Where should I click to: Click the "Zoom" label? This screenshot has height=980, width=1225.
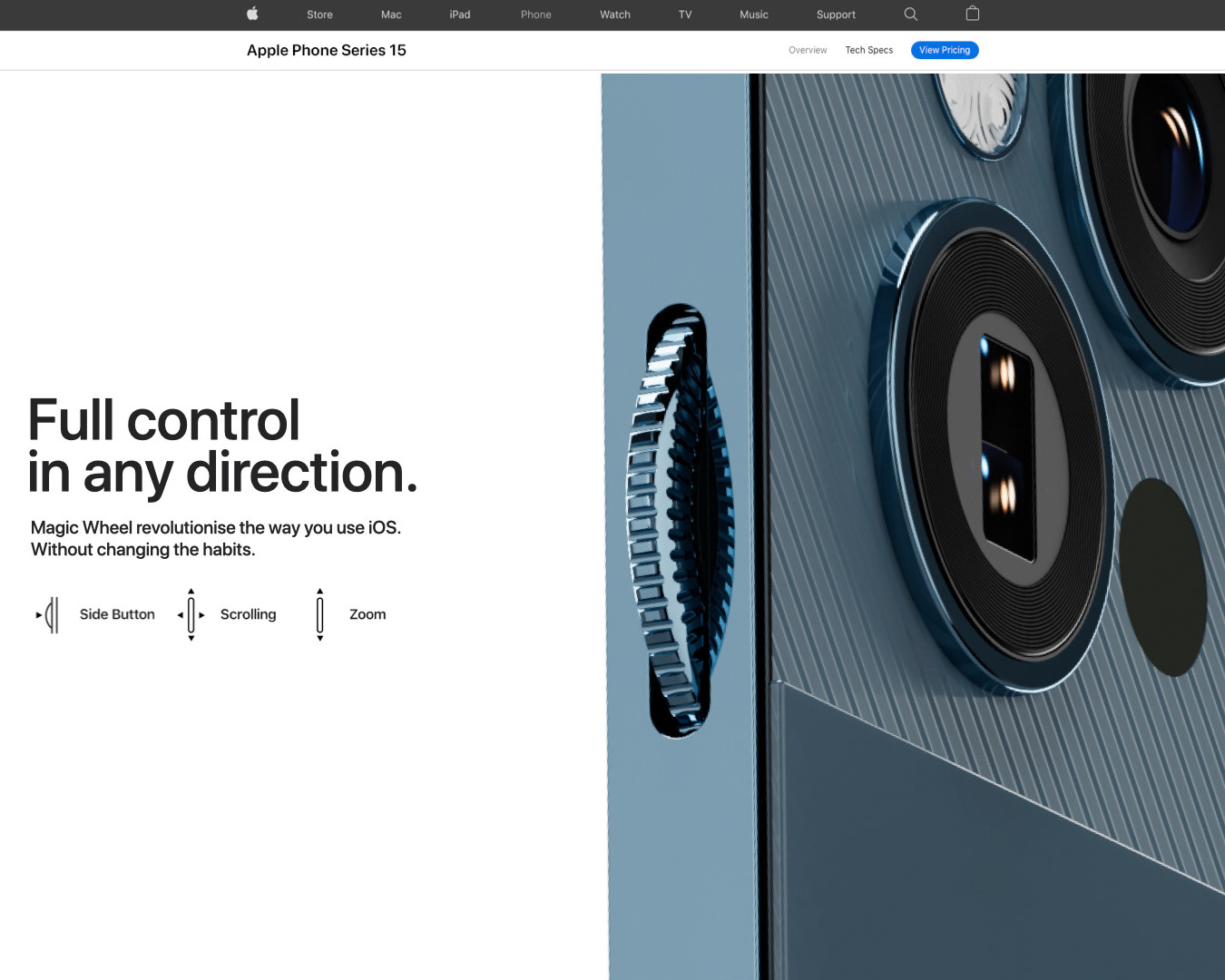point(367,614)
